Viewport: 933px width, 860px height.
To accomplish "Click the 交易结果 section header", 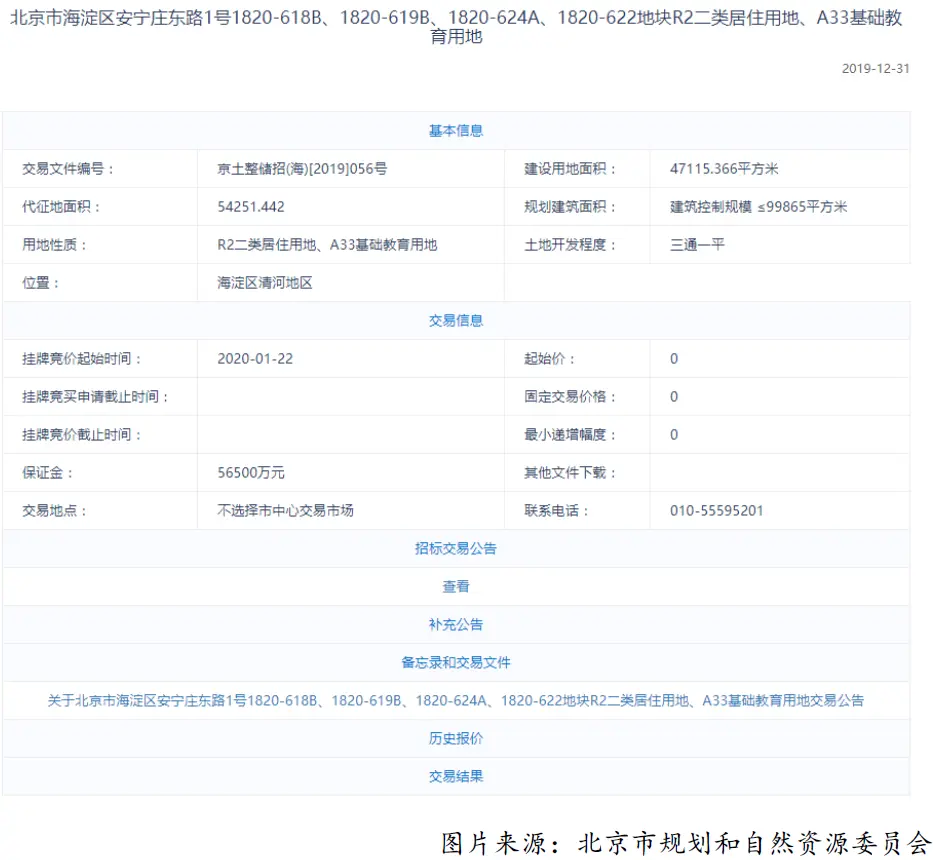I will tap(456, 776).
